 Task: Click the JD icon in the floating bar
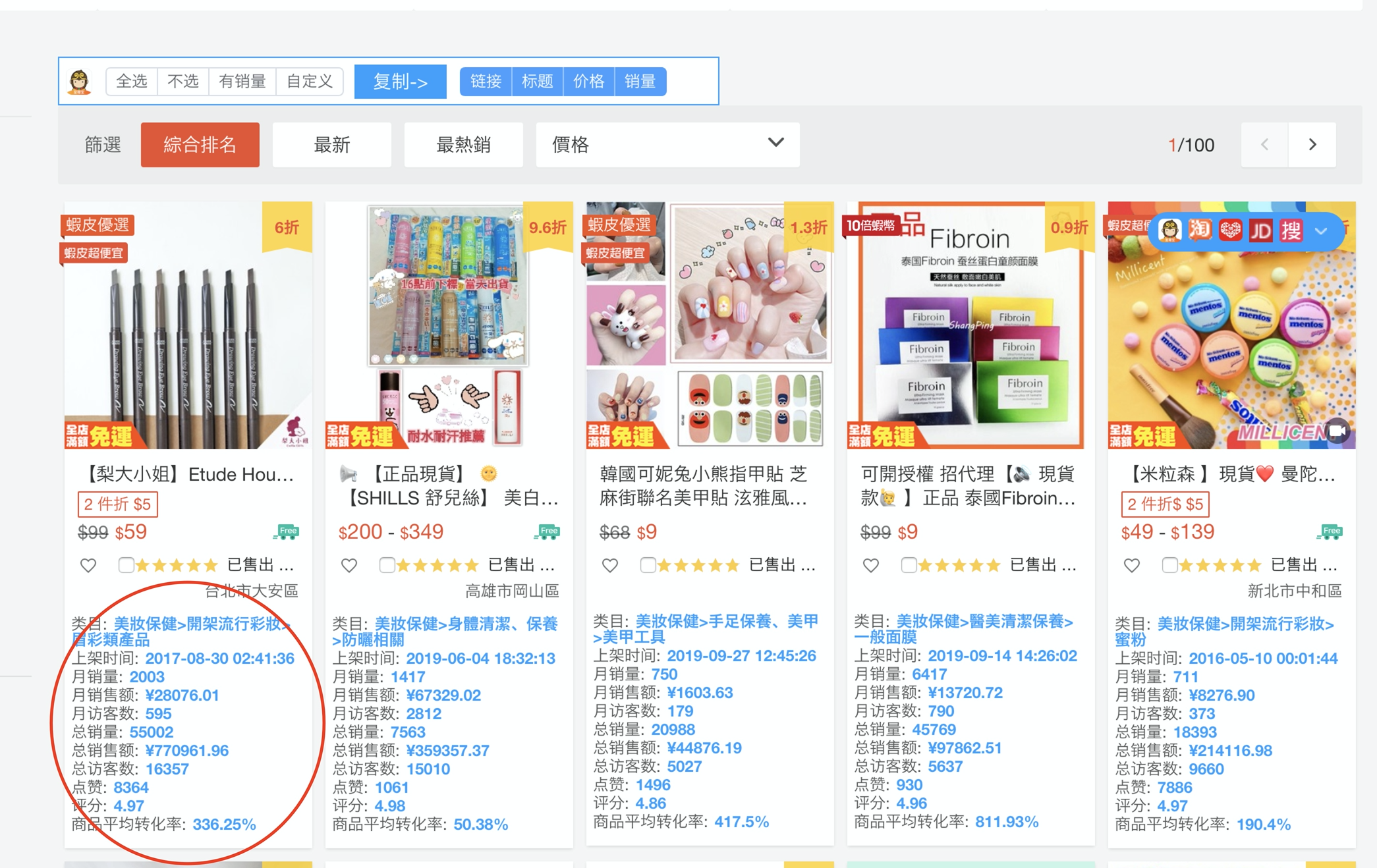(x=1260, y=231)
